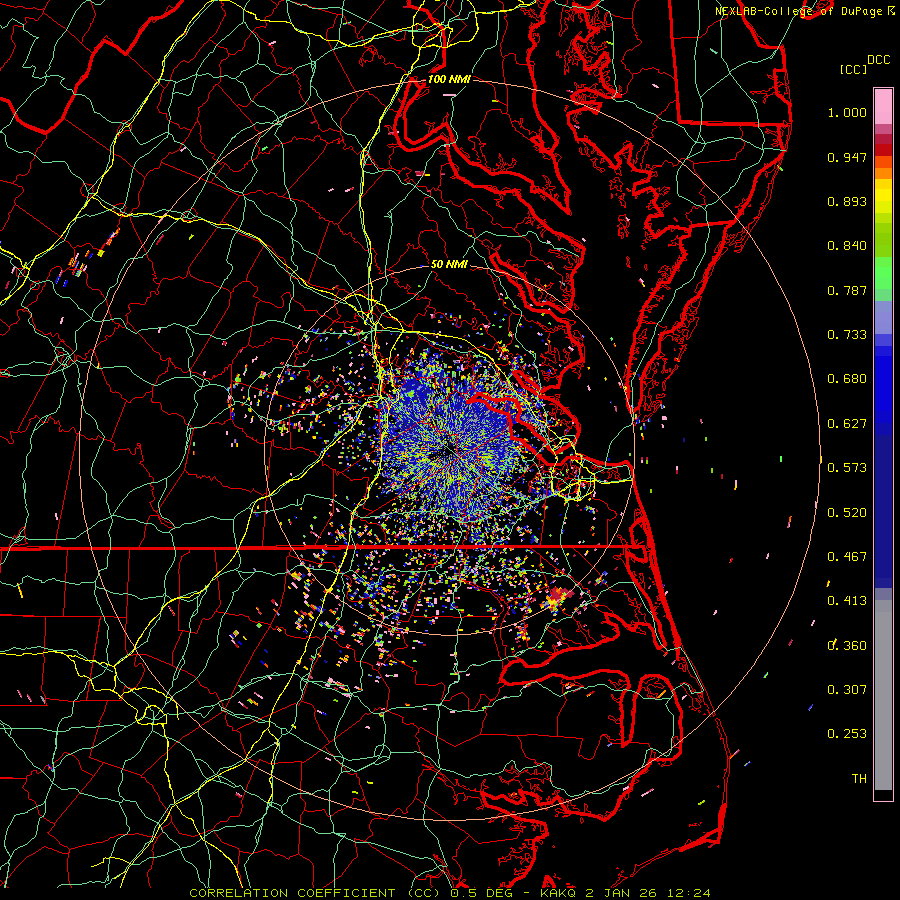The image size is (900, 900).
Task: Click the 0.253 legend value
Action: pyautogui.click(x=847, y=734)
